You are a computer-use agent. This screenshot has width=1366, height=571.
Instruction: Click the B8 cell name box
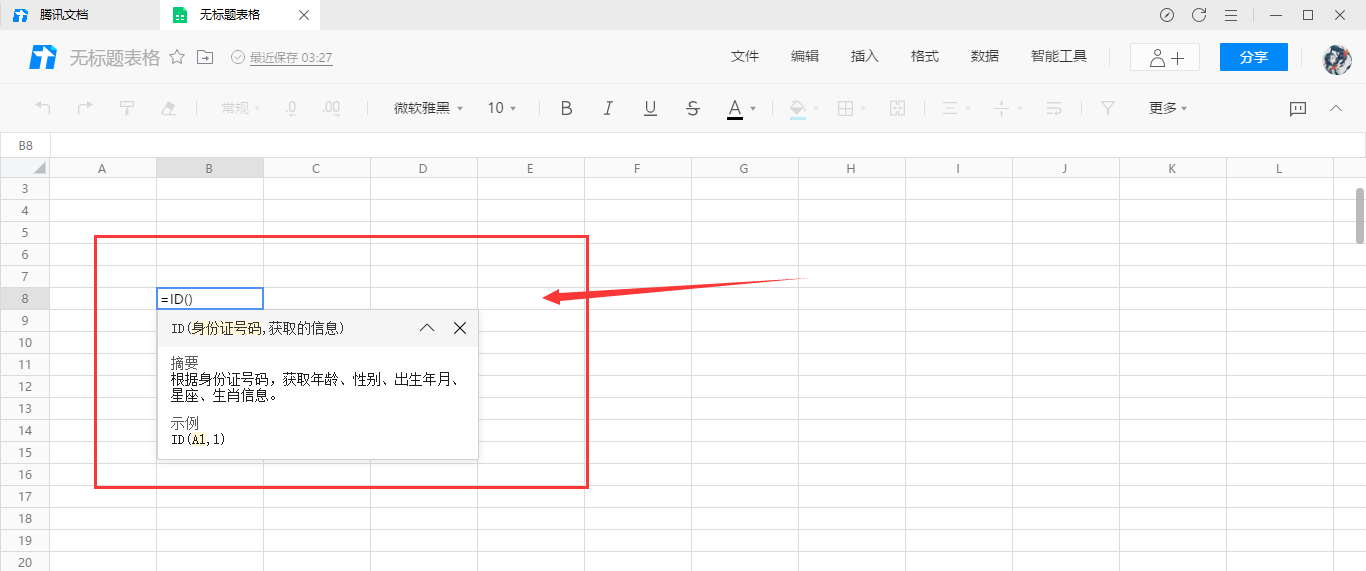point(25,145)
